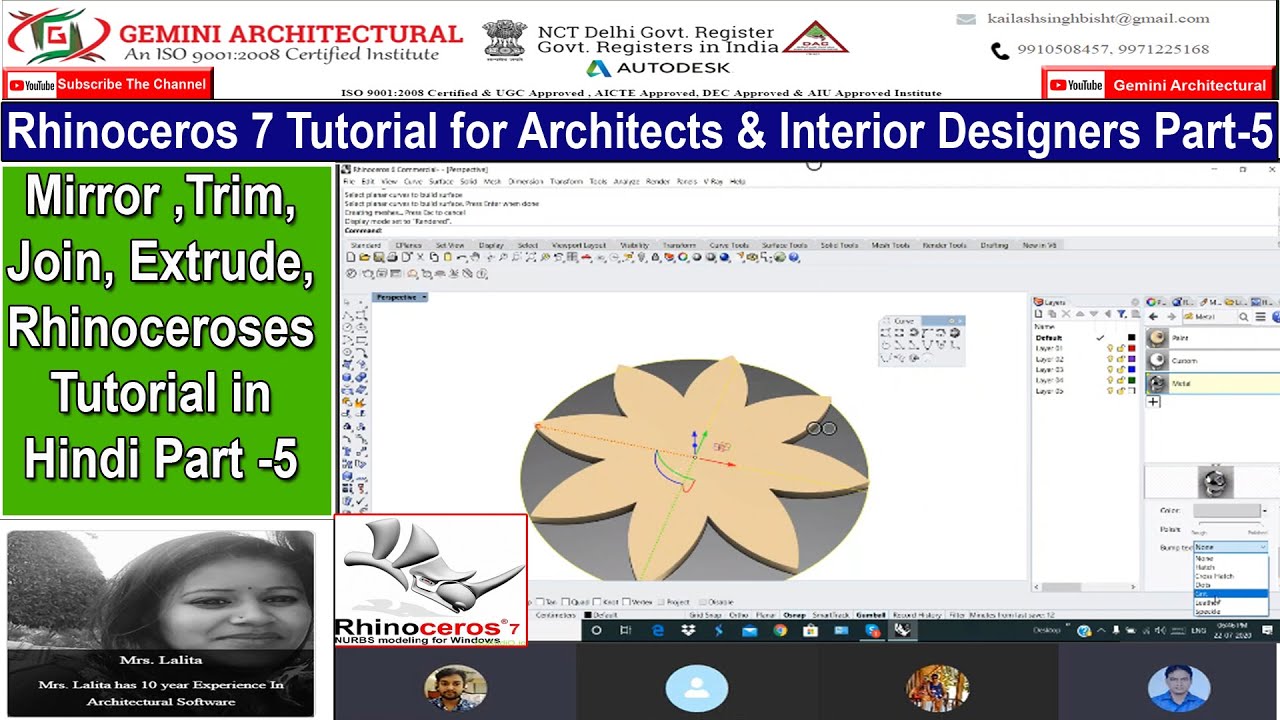This screenshot has width=1280, height=720.
Task: Click the Save icon in Standard toolbar
Action: point(379,257)
